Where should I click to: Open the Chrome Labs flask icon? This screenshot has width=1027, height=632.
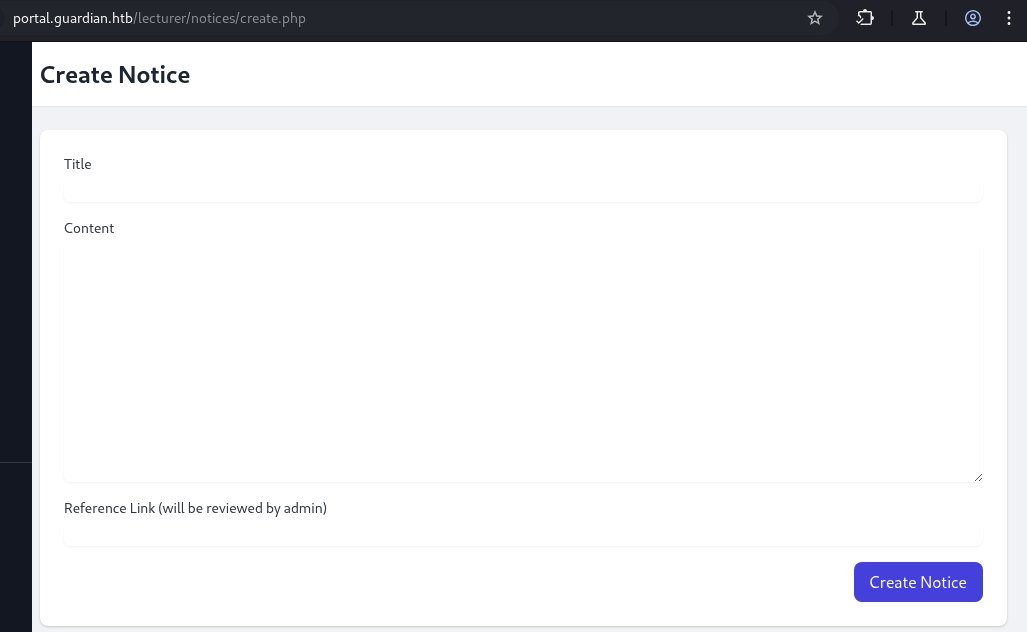[918, 18]
